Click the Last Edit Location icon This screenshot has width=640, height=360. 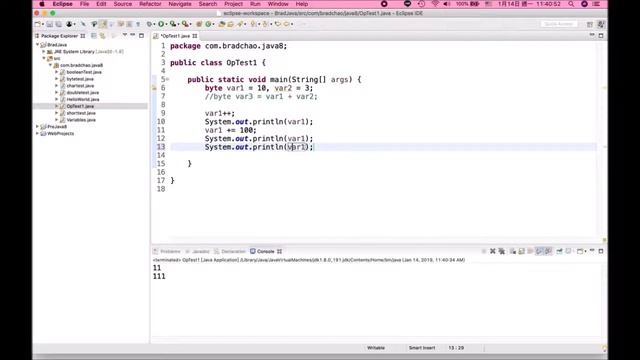point(278,24)
